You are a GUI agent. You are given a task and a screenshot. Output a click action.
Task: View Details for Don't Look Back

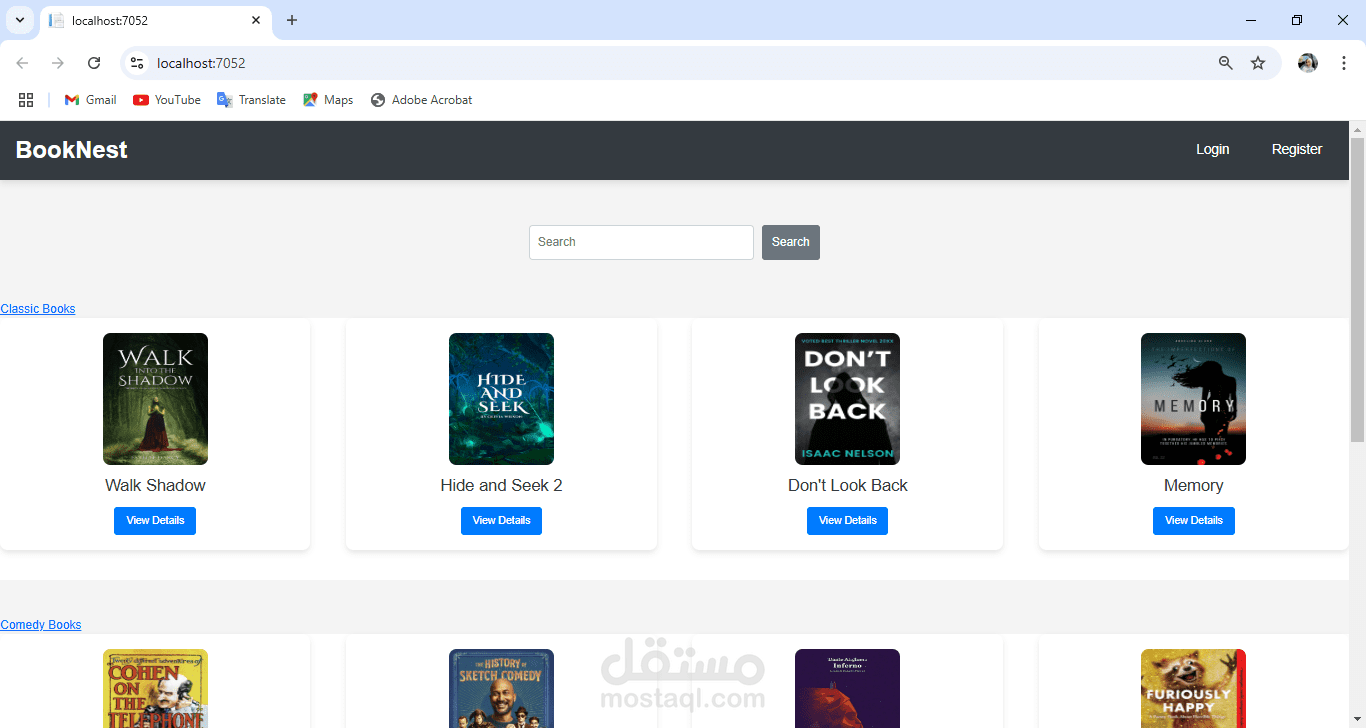(x=847, y=521)
